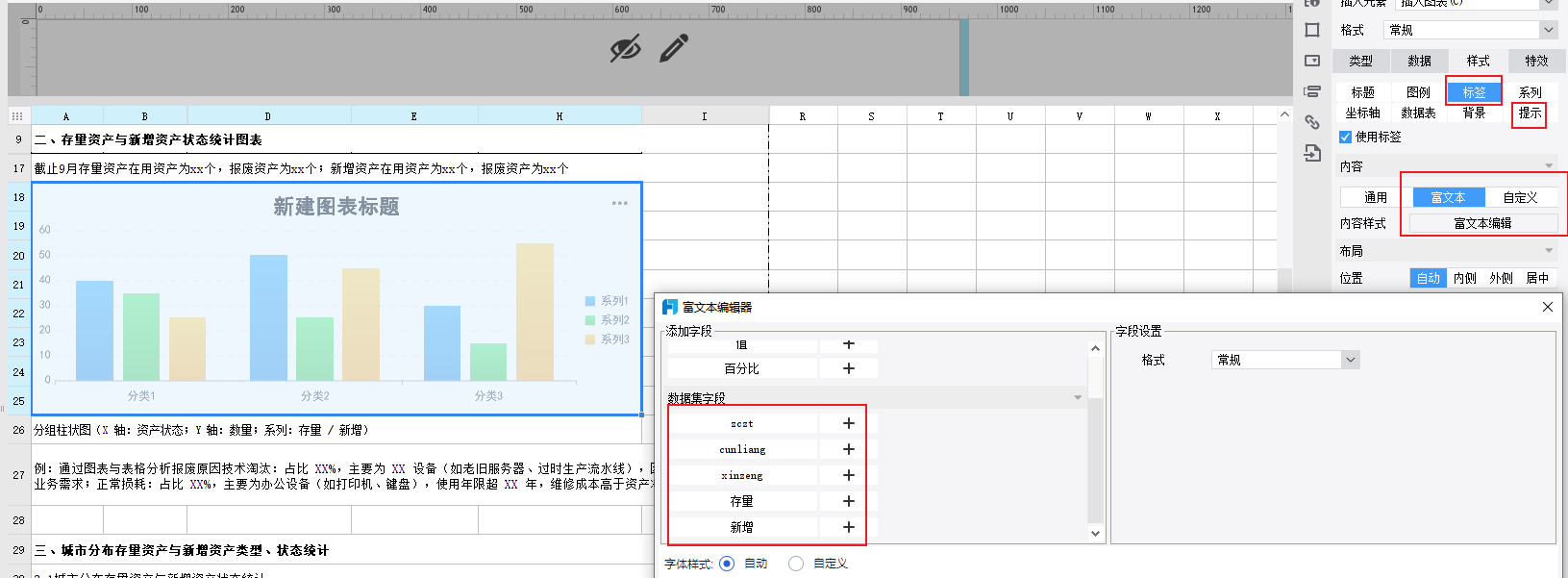Image resolution: width=1568 pixels, height=578 pixels.
Task: Select row header 17
Action: (19, 168)
